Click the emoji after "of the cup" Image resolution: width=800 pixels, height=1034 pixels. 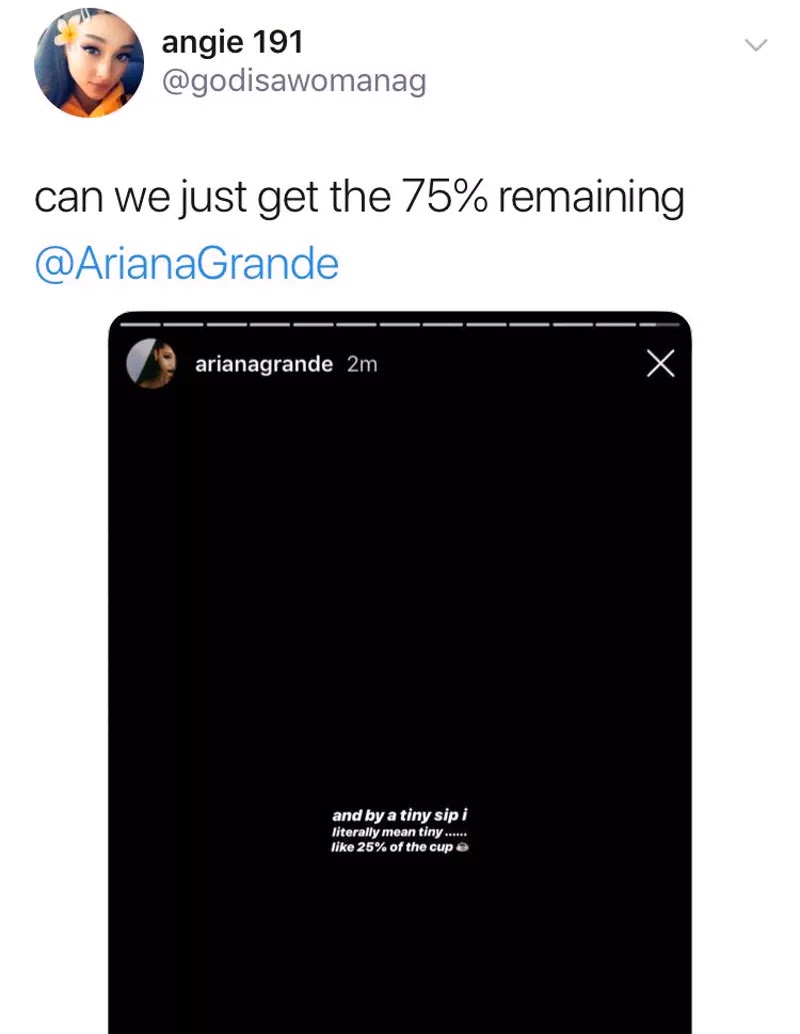462,847
